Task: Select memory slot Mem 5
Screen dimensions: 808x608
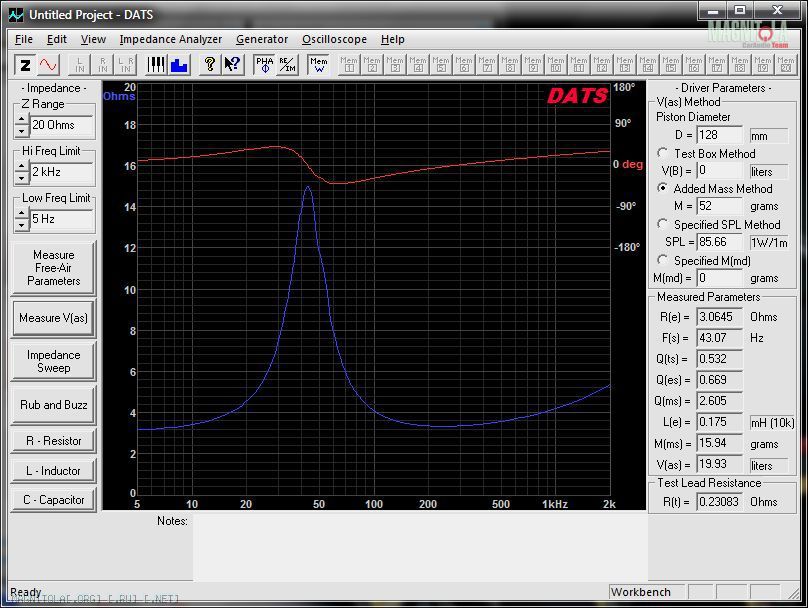Action: point(441,65)
